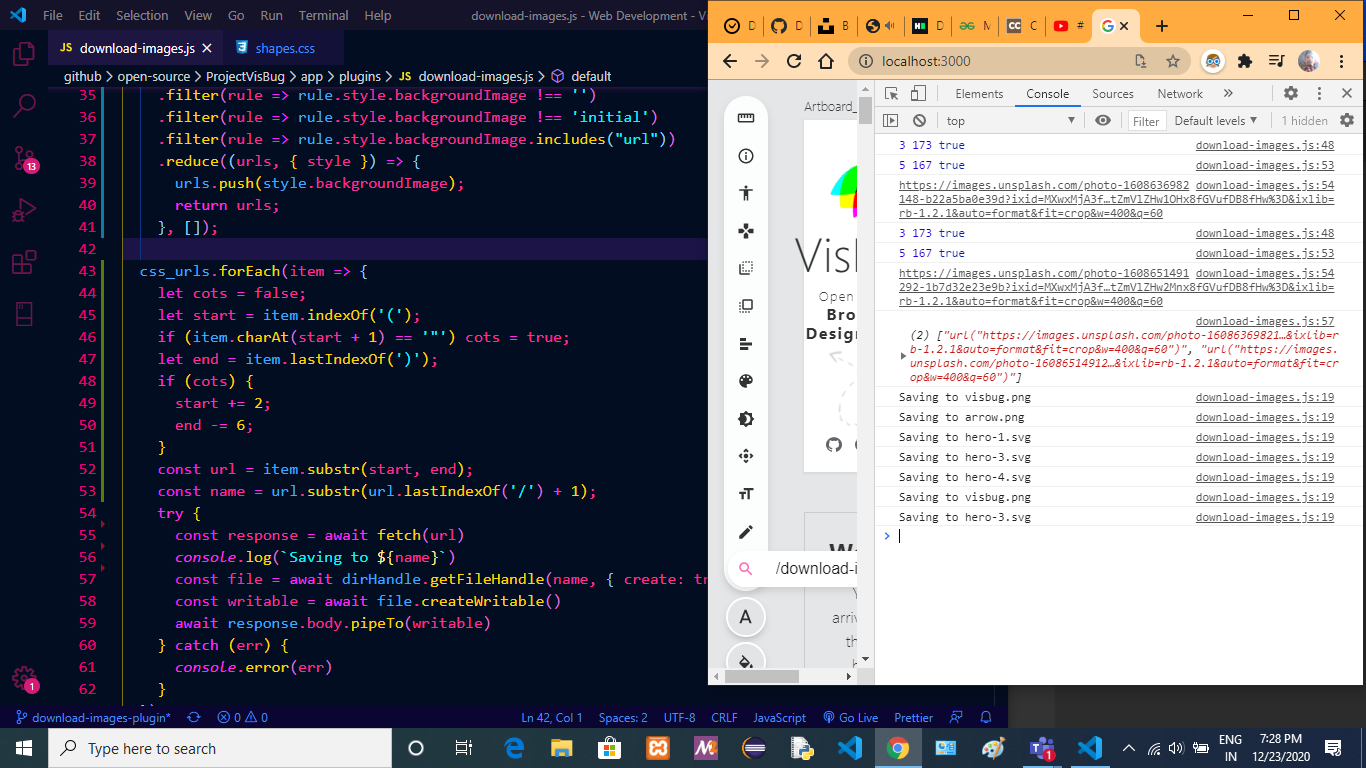
Task: Bookmark this page with the star
Action: tap(1173, 61)
